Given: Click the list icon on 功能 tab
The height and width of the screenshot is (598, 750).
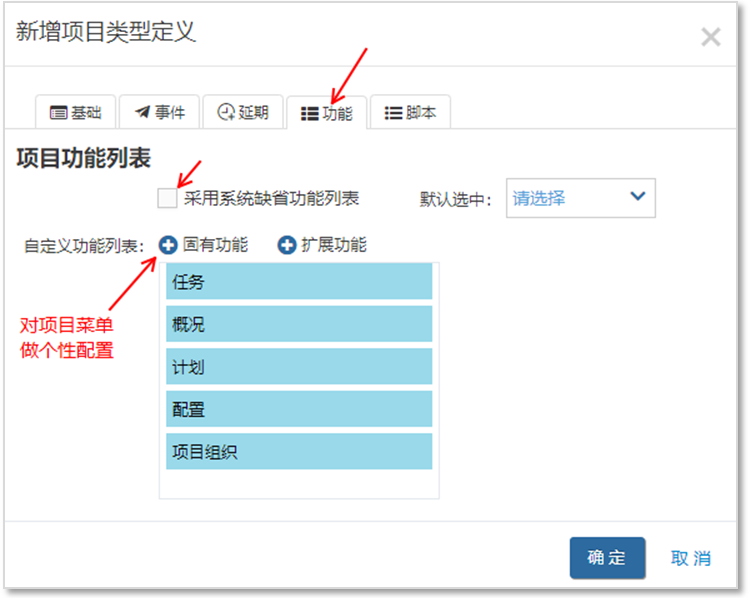Looking at the screenshot, I should 309,114.
